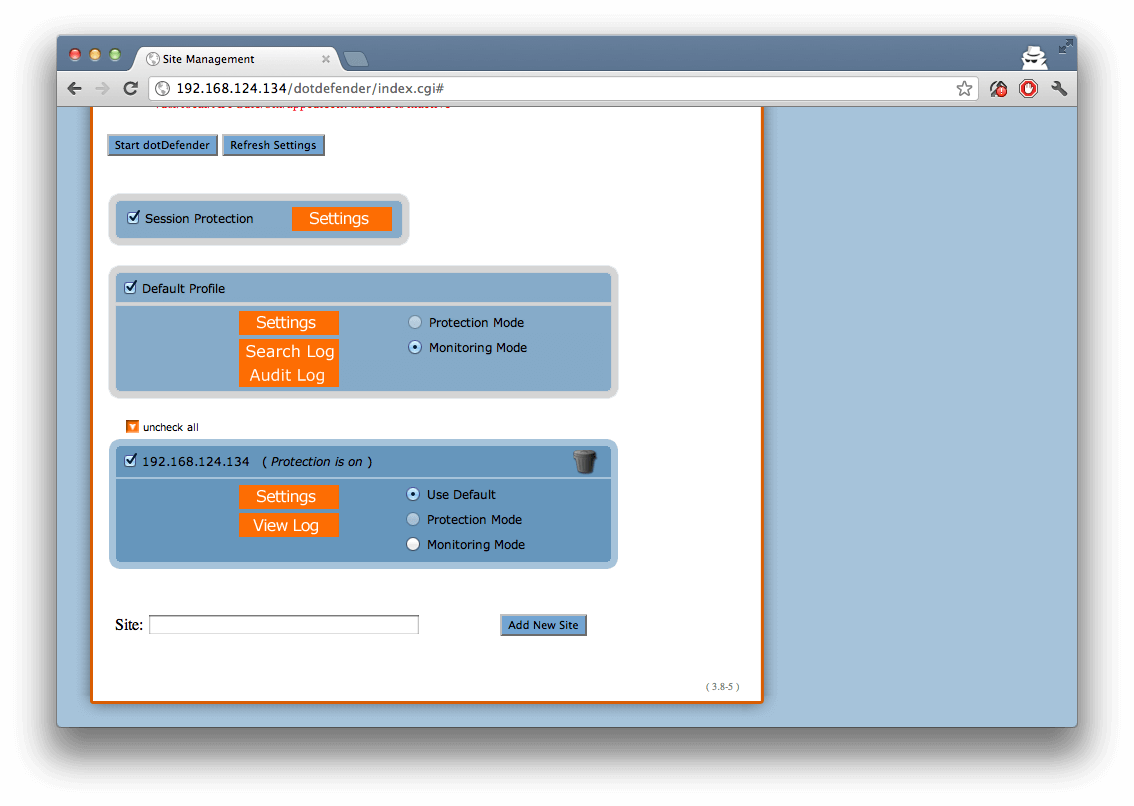Select Monitoring Mode for site 192.168.124.134
The width and height of the screenshot is (1134, 806).
click(x=413, y=545)
